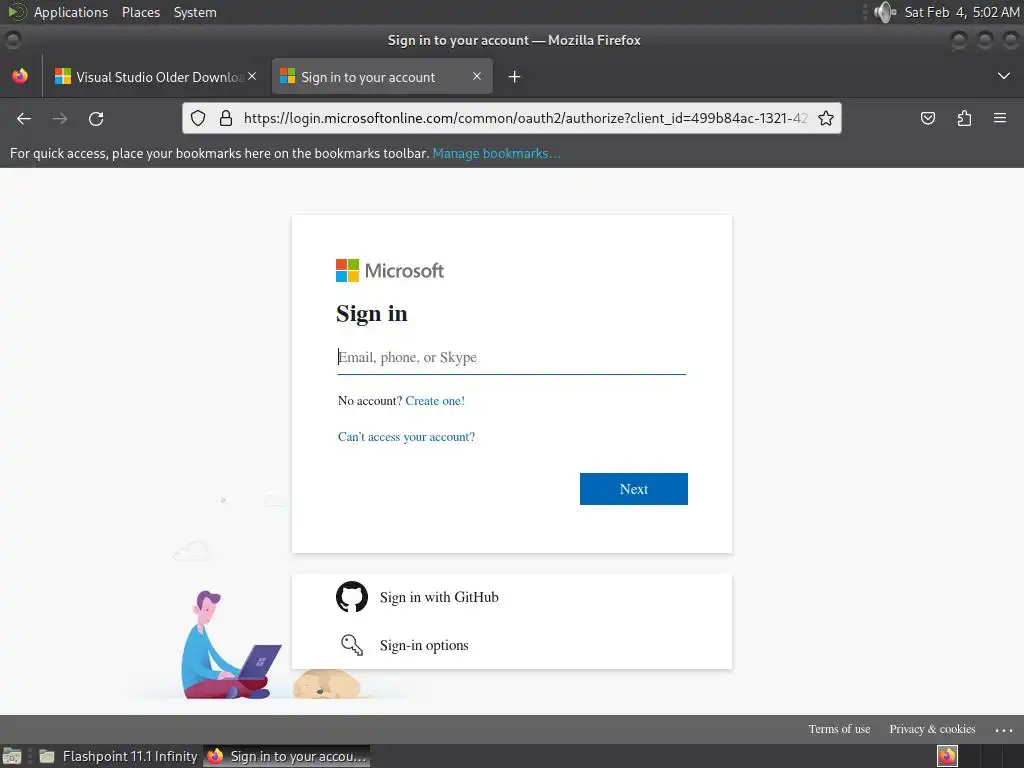The width and height of the screenshot is (1024, 768).
Task: Open Terms of use link
Action: 839,729
